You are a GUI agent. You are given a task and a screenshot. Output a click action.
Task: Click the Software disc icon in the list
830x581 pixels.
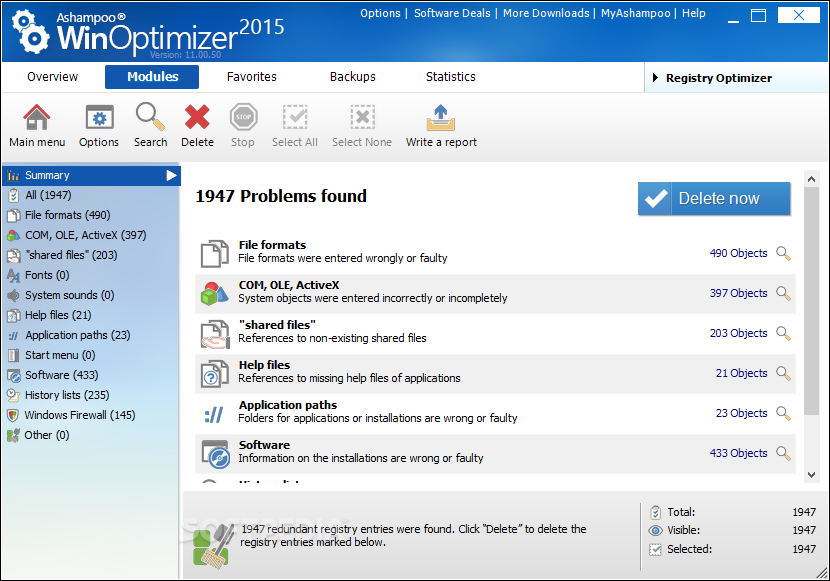coord(215,454)
